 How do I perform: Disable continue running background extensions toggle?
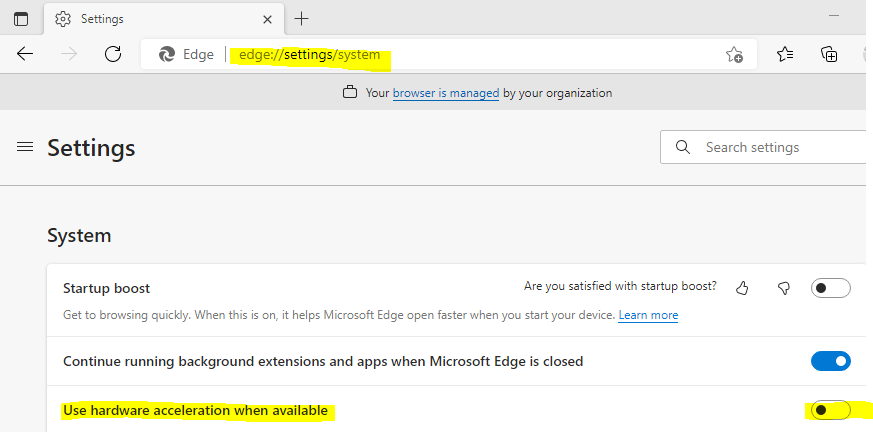831,361
